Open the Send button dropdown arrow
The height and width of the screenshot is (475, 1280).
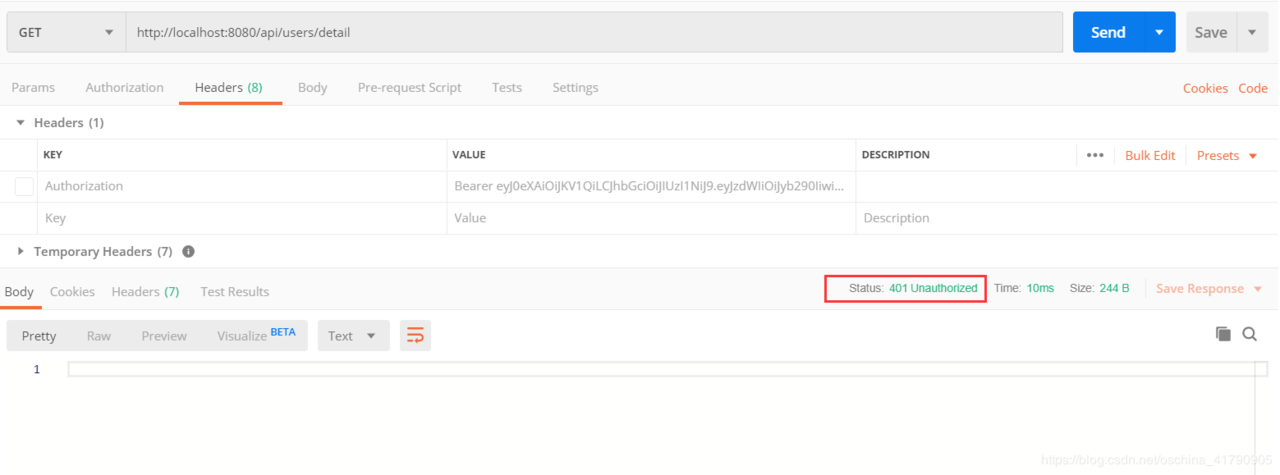pos(1159,32)
